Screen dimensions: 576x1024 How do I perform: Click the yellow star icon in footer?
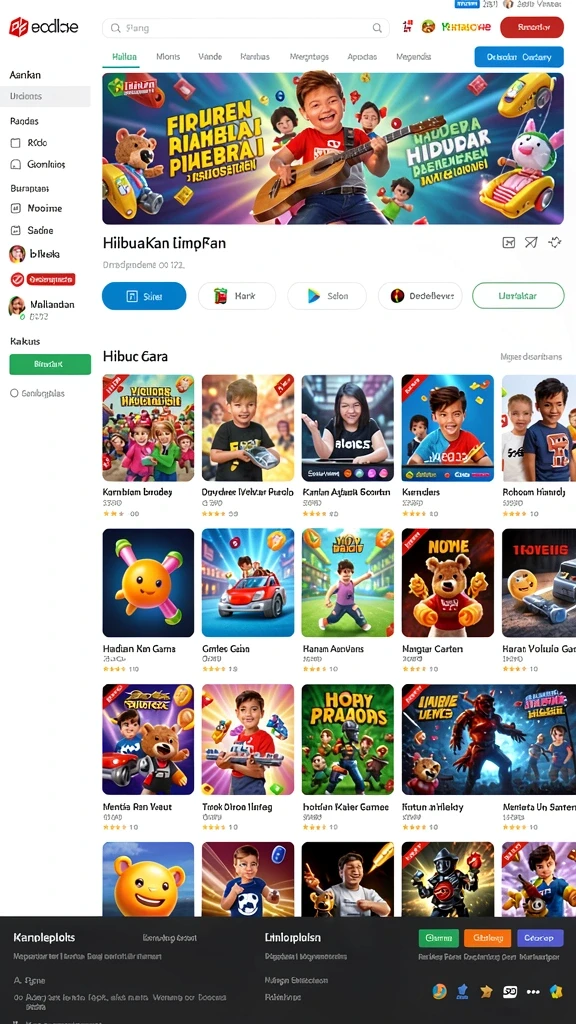point(486,991)
